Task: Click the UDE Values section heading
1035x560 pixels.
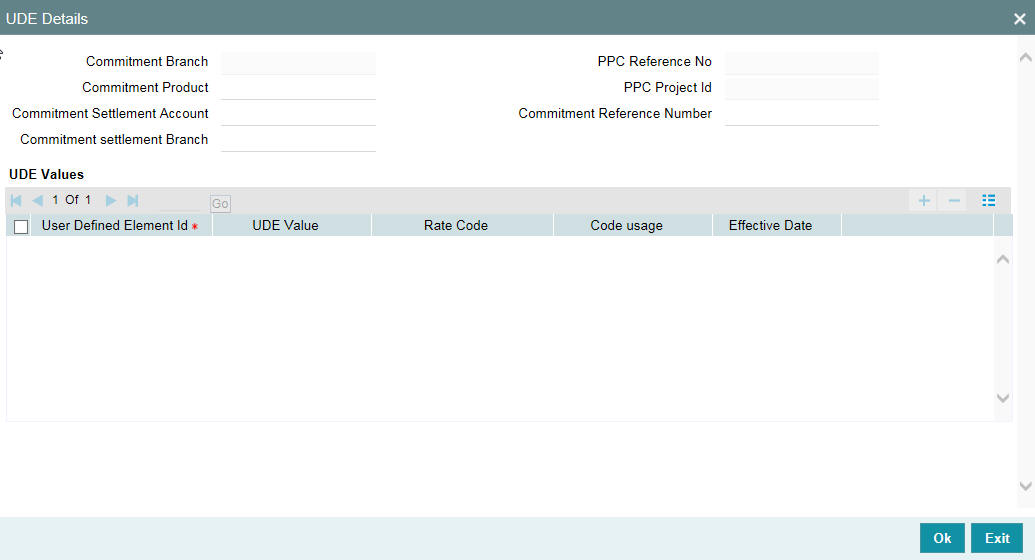Action: tap(46, 174)
